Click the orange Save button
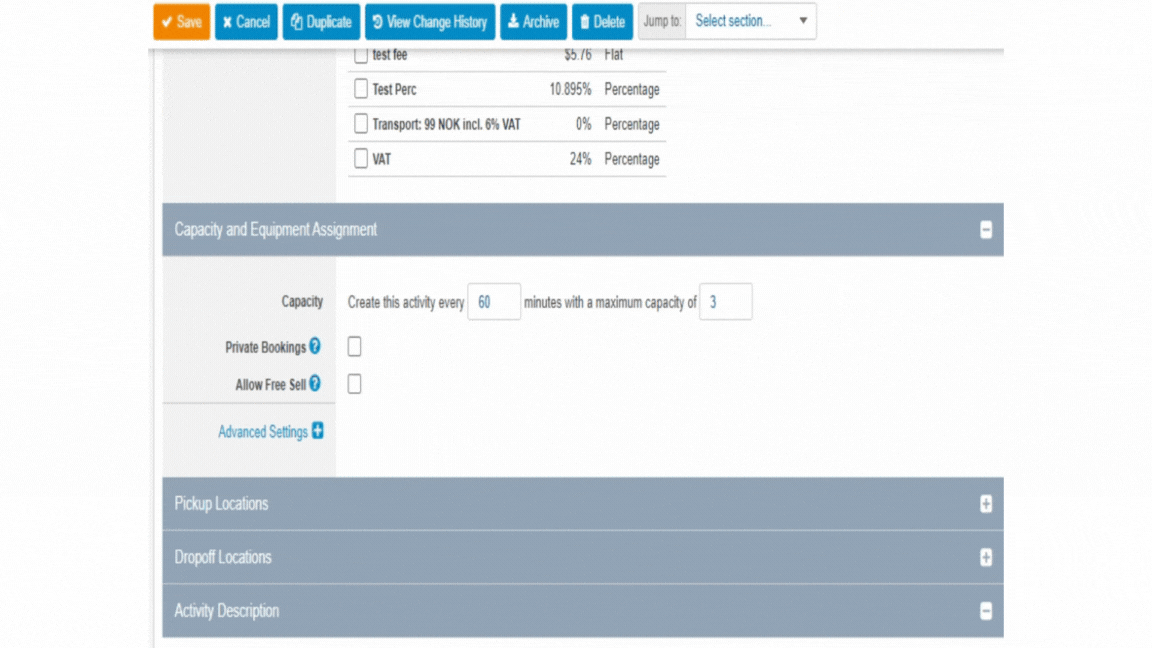This screenshot has height=648, width=1152. click(181, 22)
